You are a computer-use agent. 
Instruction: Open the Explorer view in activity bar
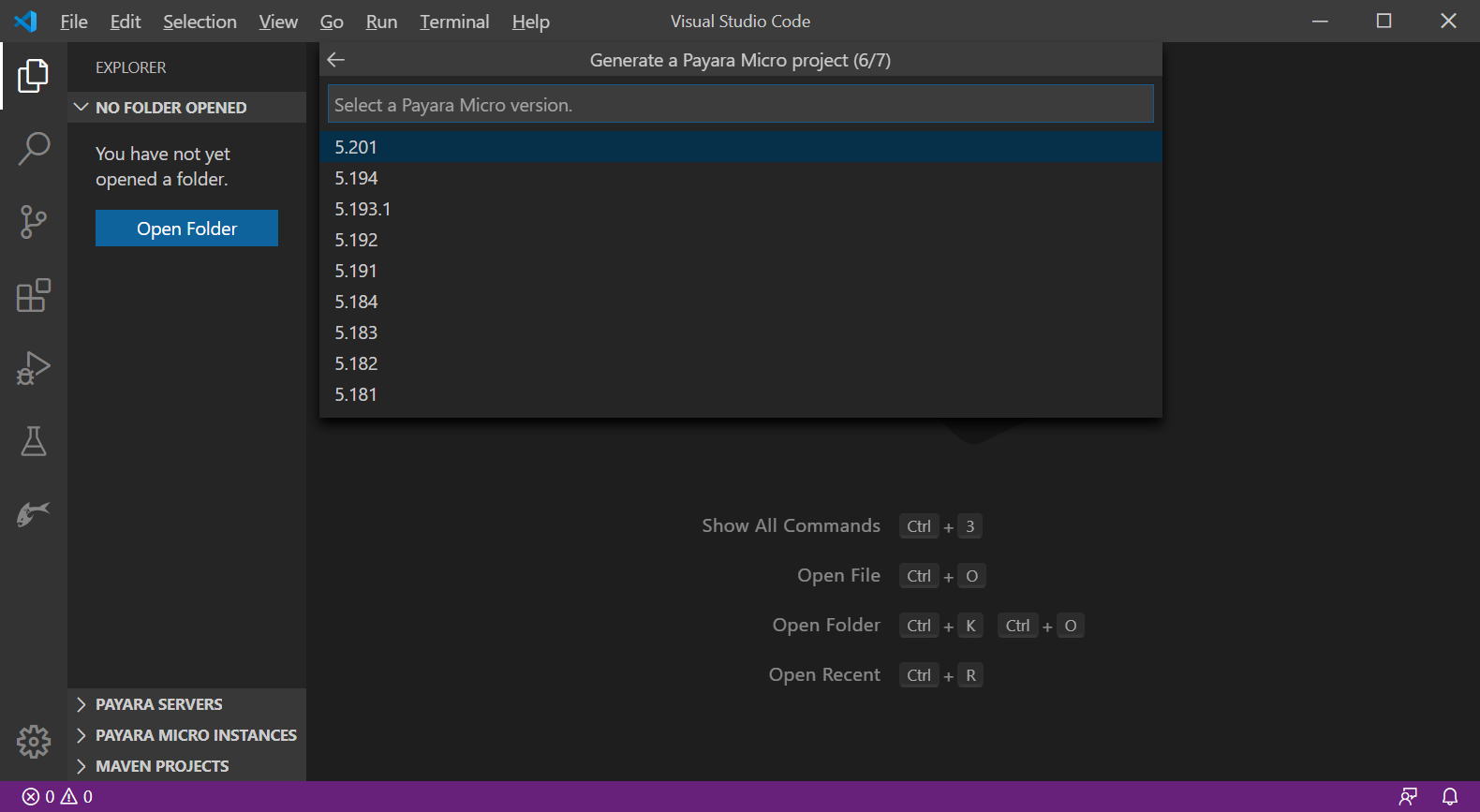coord(34,76)
